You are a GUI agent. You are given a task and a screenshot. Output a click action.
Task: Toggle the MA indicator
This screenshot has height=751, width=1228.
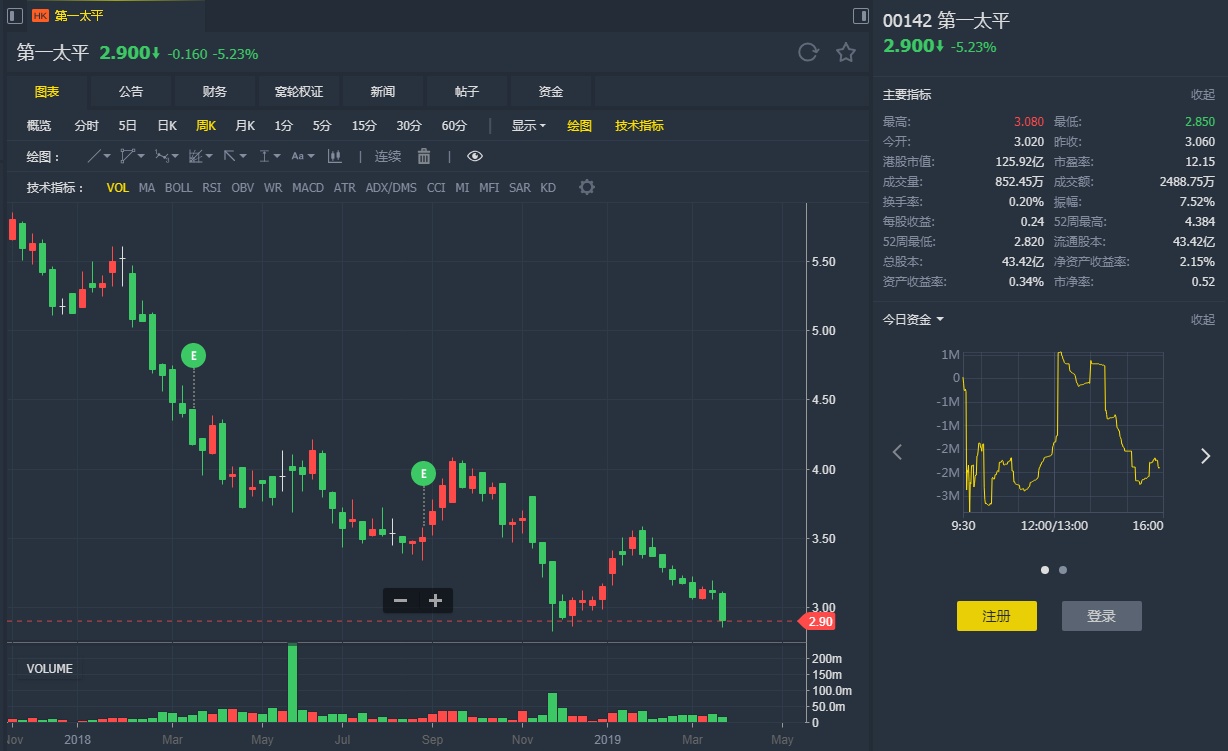tap(147, 187)
